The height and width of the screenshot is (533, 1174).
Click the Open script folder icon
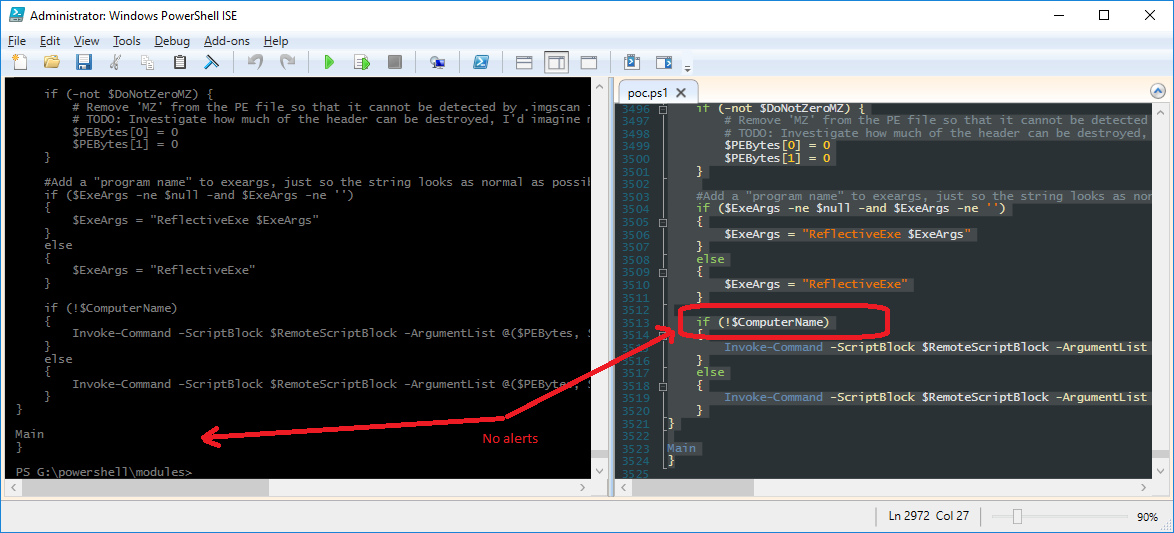click(x=52, y=62)
